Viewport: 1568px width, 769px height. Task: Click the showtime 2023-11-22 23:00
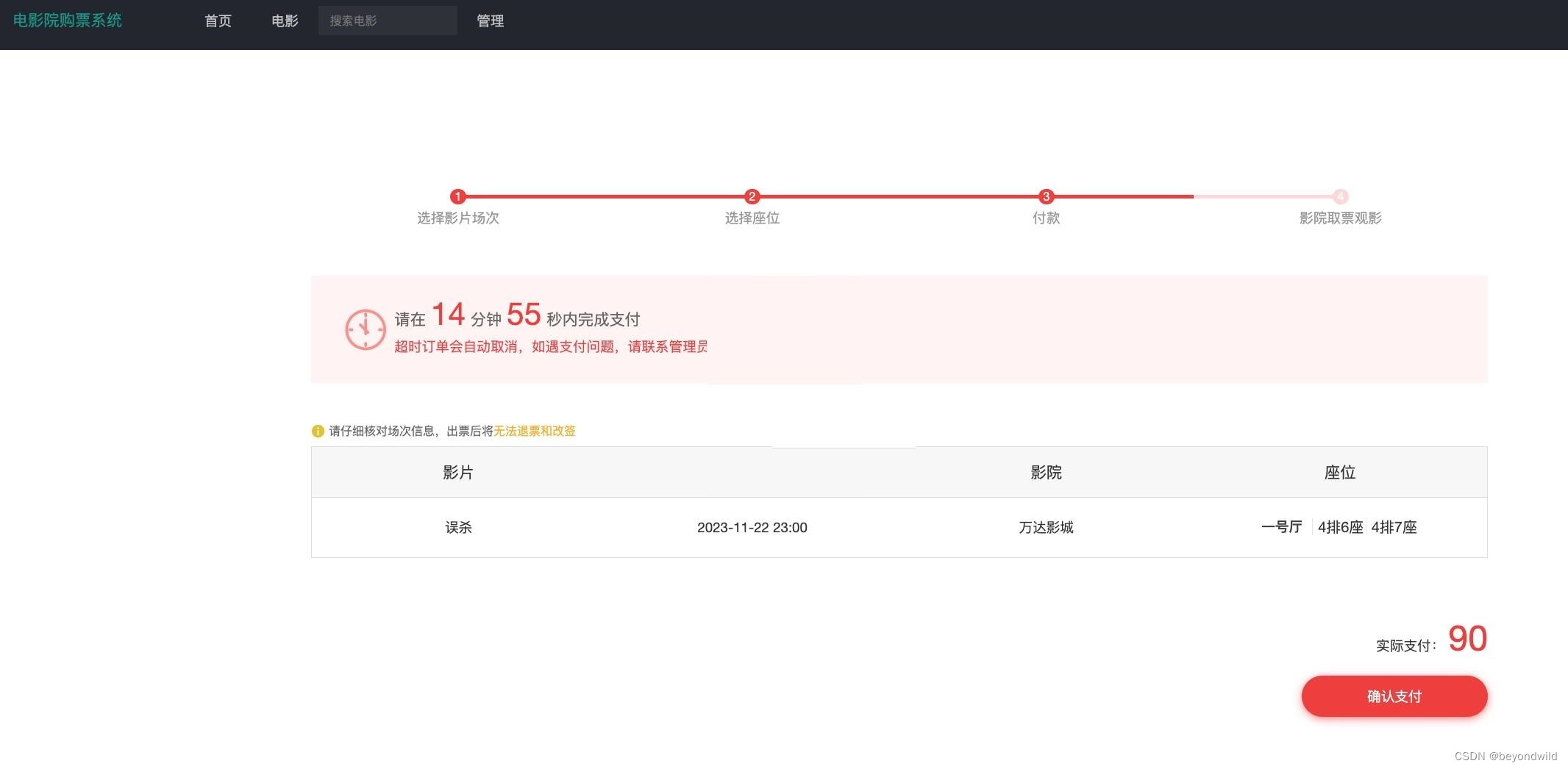click(752, 527)
